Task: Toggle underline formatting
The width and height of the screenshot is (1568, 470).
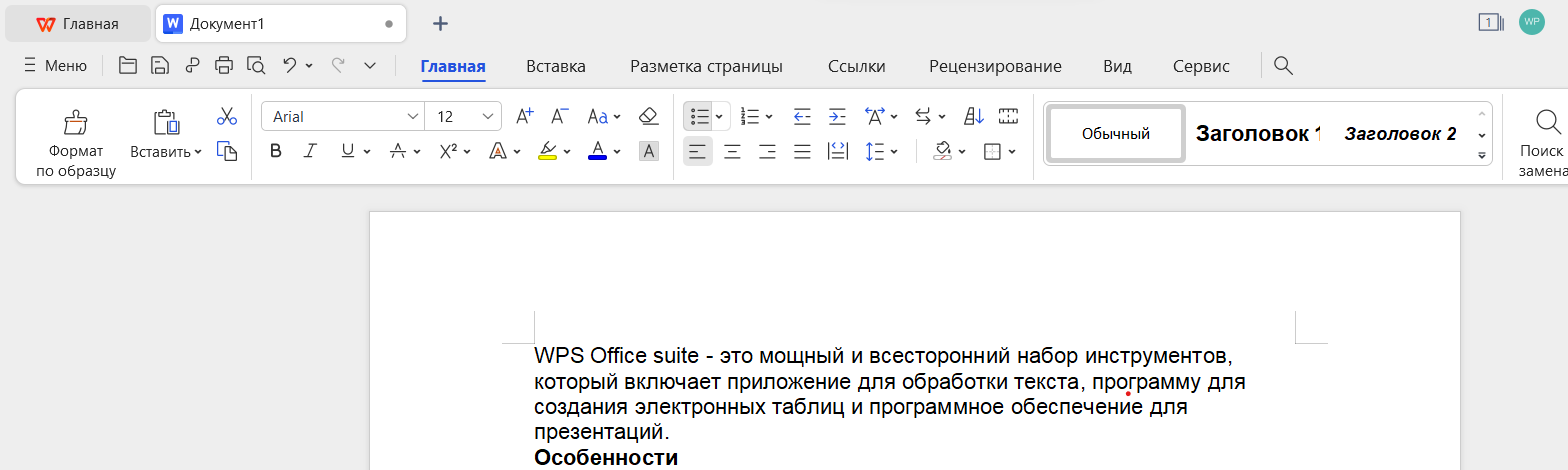Action: pos(347,151)
